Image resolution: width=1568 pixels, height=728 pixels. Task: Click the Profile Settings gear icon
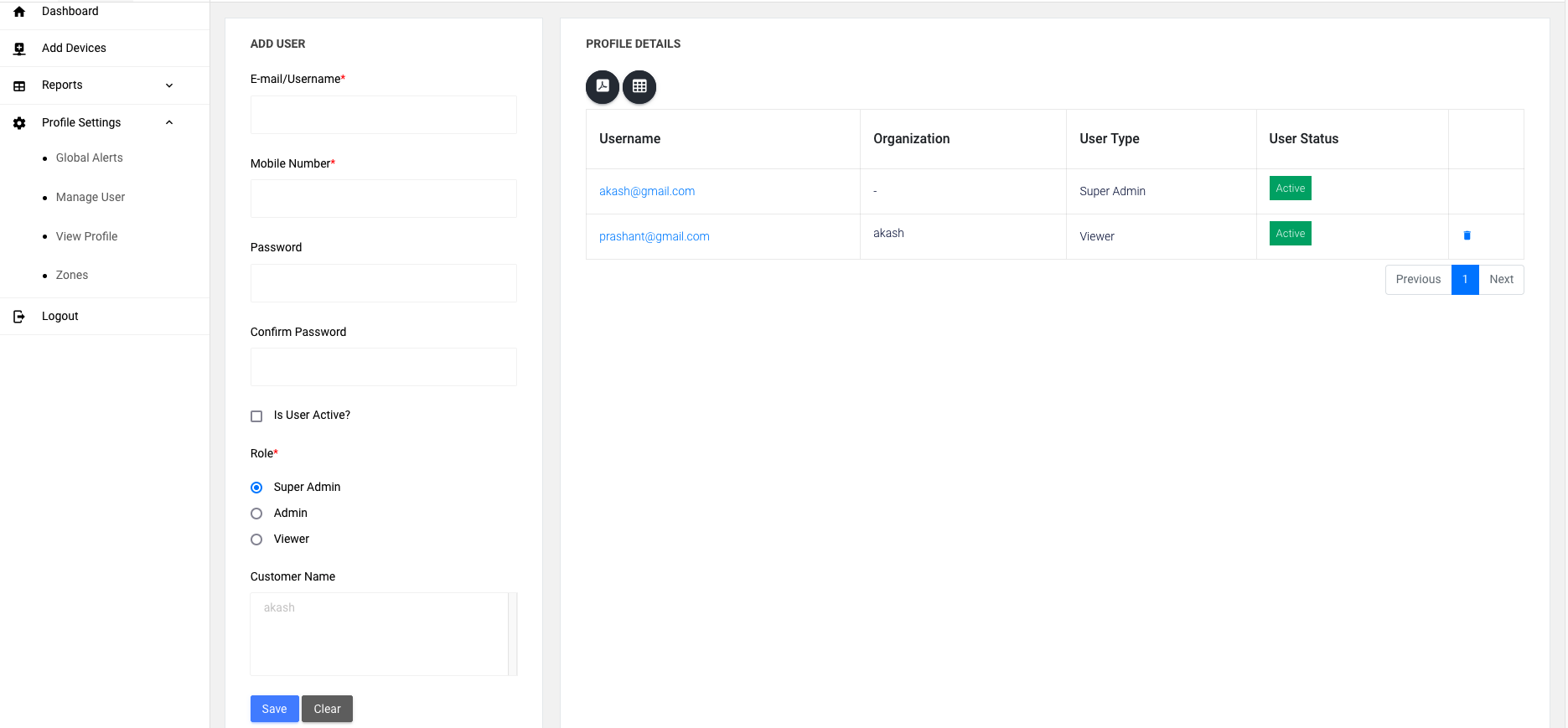click(19, 123)
